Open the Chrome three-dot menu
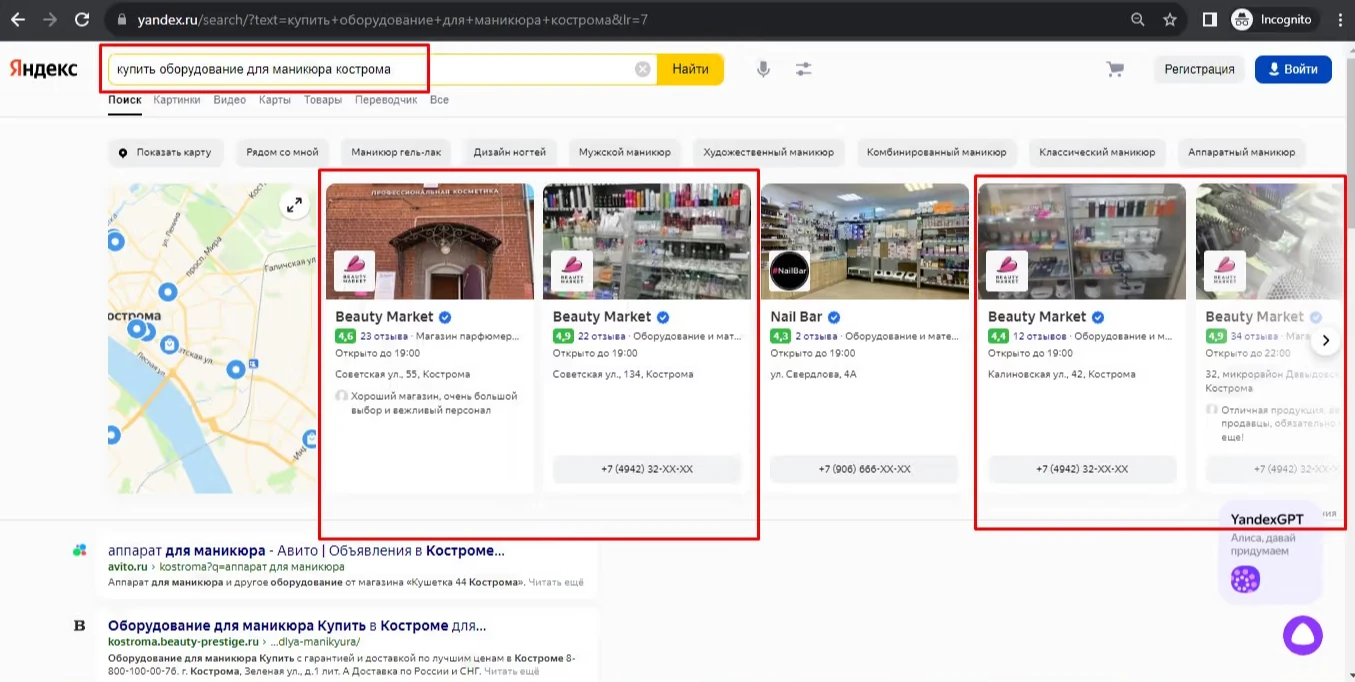The image size is (1355, 682). click(1338, 19)
